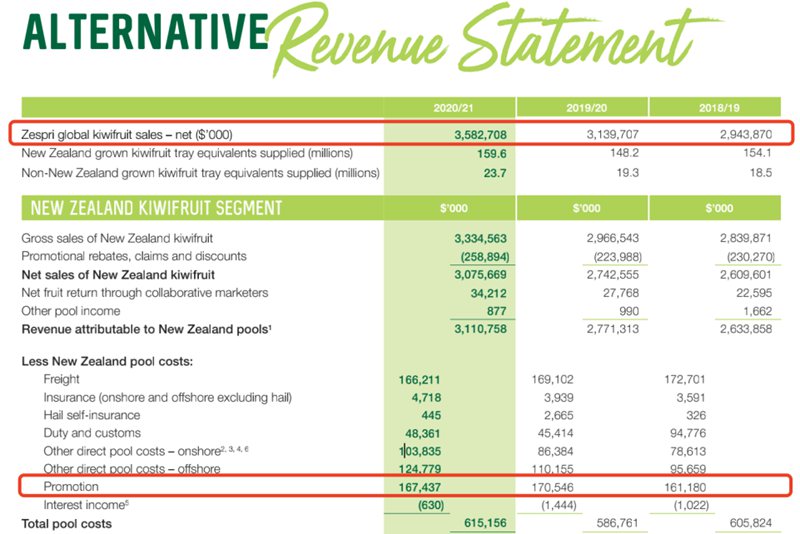Select the tray value "159.6"
The image size is (800, 534).
point(491,154)
